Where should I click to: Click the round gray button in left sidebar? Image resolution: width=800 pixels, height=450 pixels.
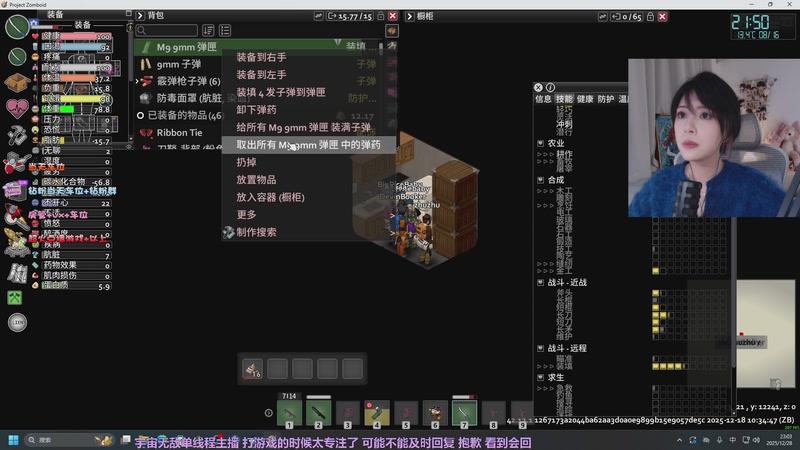(17, 322)
